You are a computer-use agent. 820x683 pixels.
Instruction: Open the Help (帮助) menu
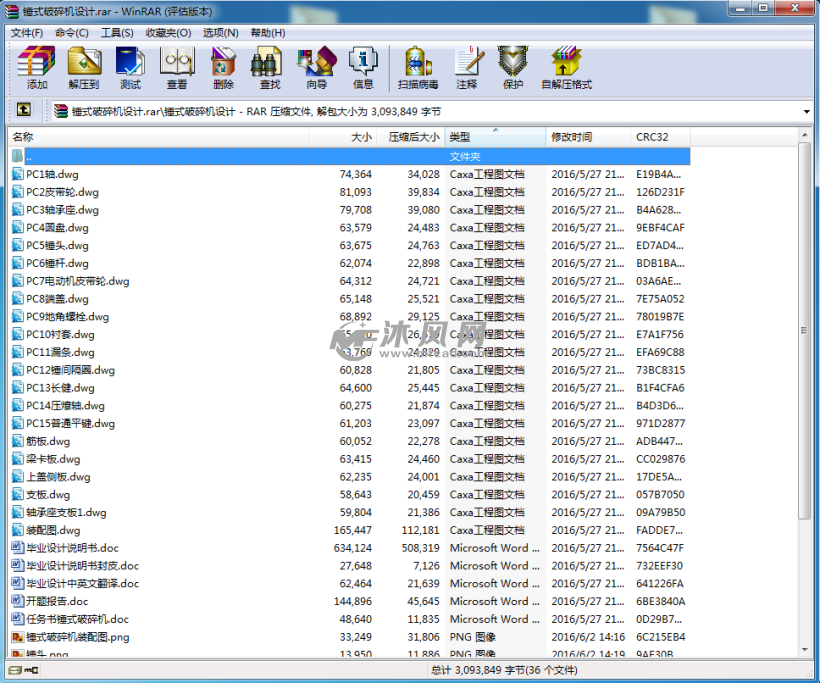coord(268,33)
